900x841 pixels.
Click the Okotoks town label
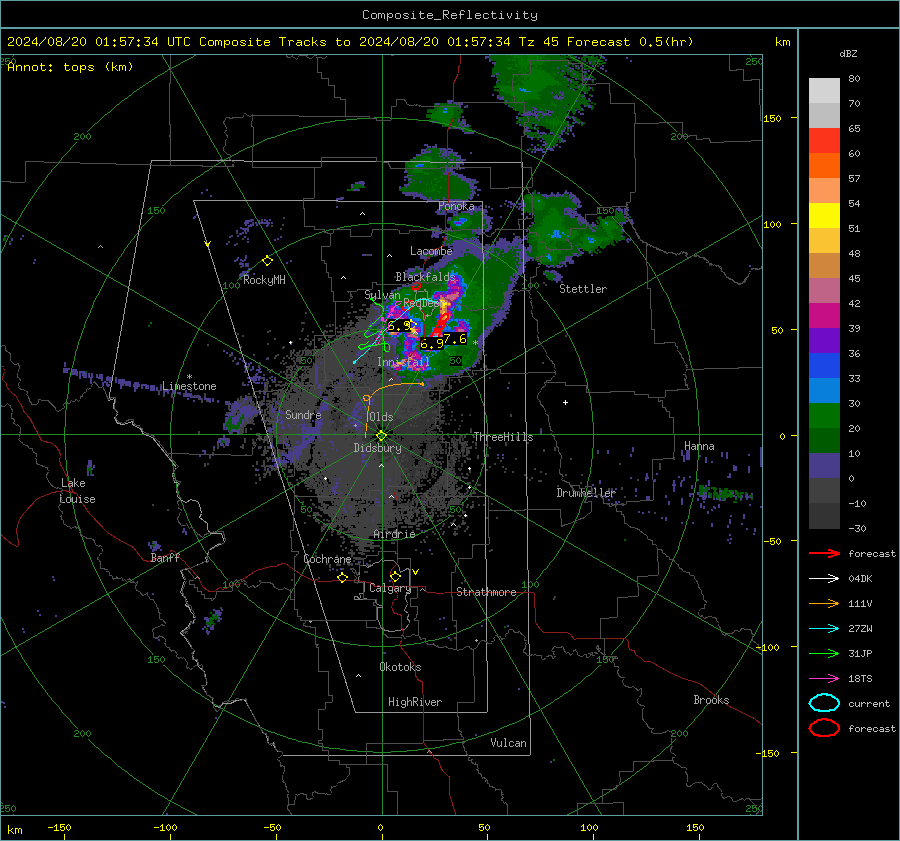(400, 667)
